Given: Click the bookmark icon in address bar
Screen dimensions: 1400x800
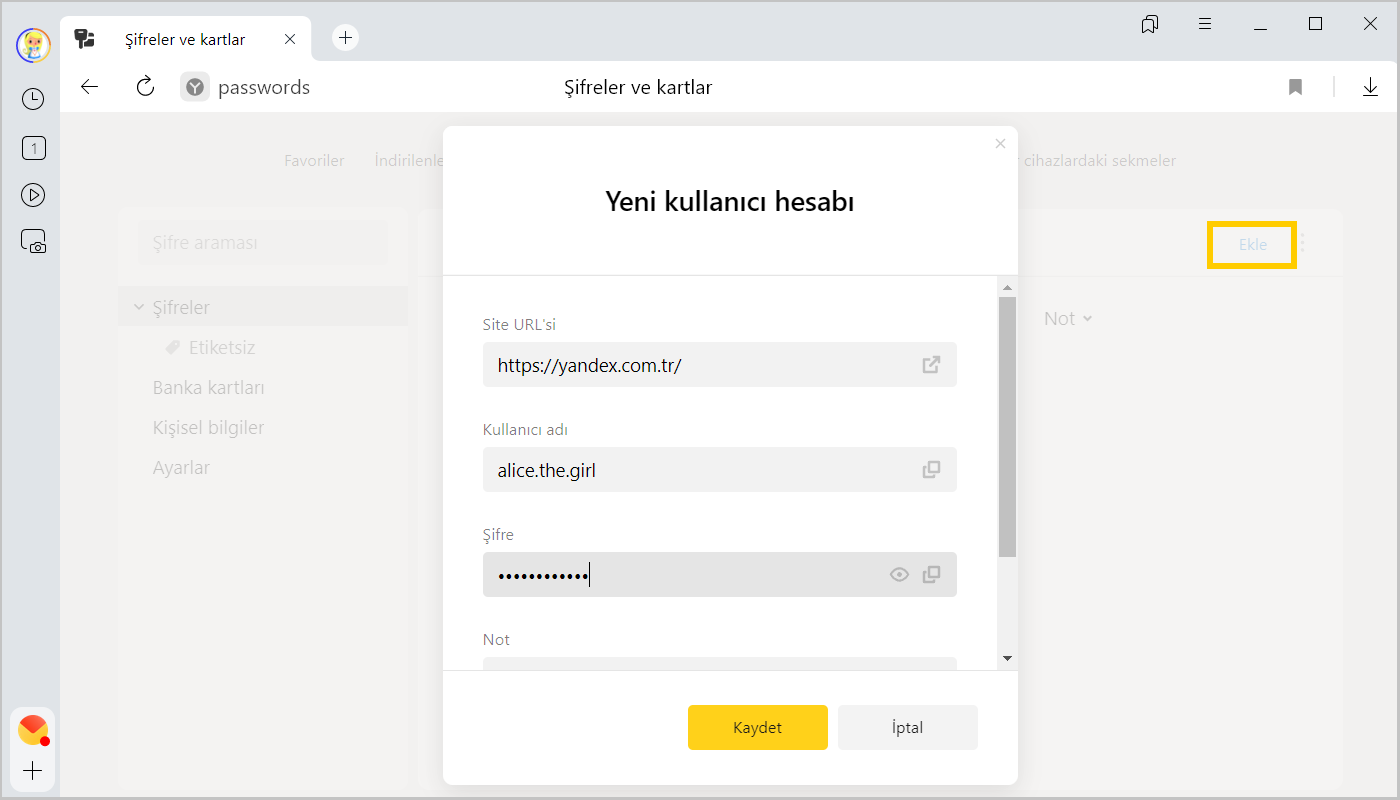Looking at the screenshot, I should [x=1295, y=87].
